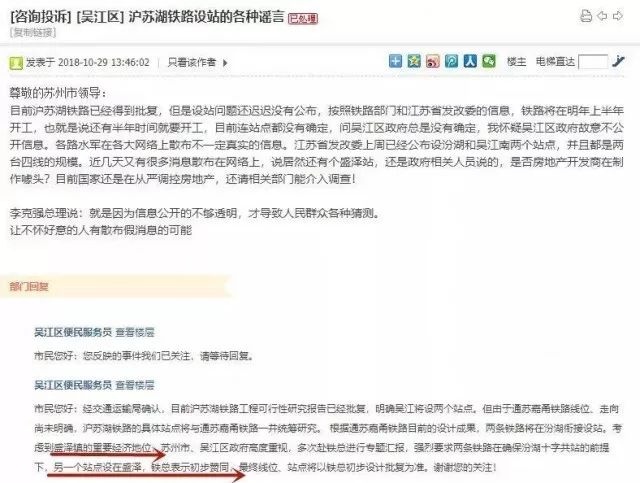
Task: Click the author avatar icon beside post date
Action: [x=16, y=63]
